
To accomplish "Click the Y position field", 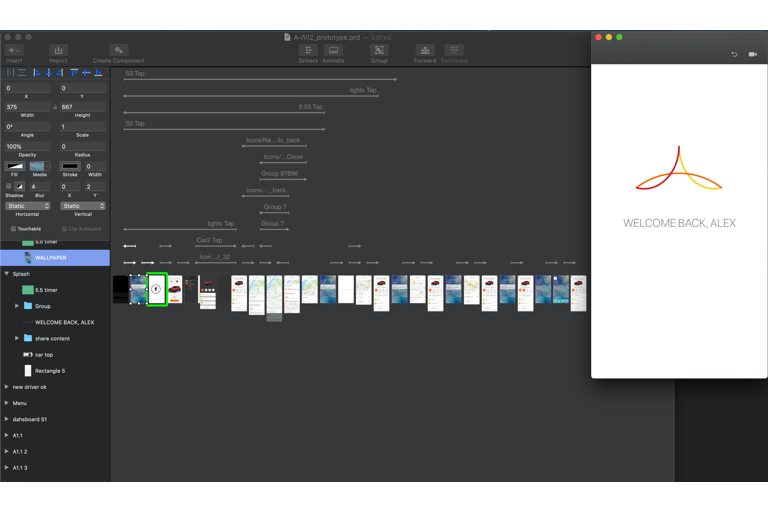I will [83, 88].
